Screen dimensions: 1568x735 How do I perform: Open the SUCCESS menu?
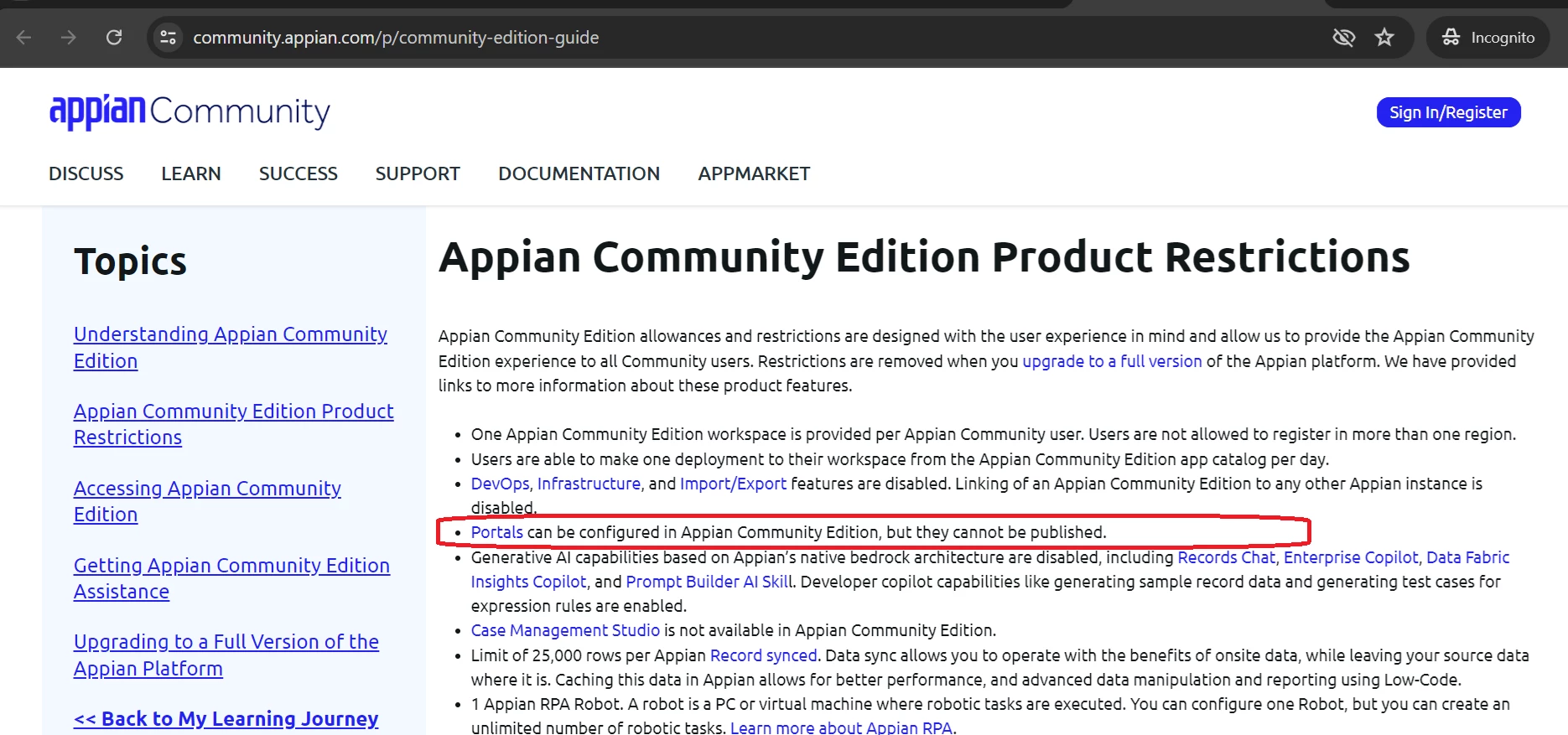pyautogui.click(x=299, y=173)
